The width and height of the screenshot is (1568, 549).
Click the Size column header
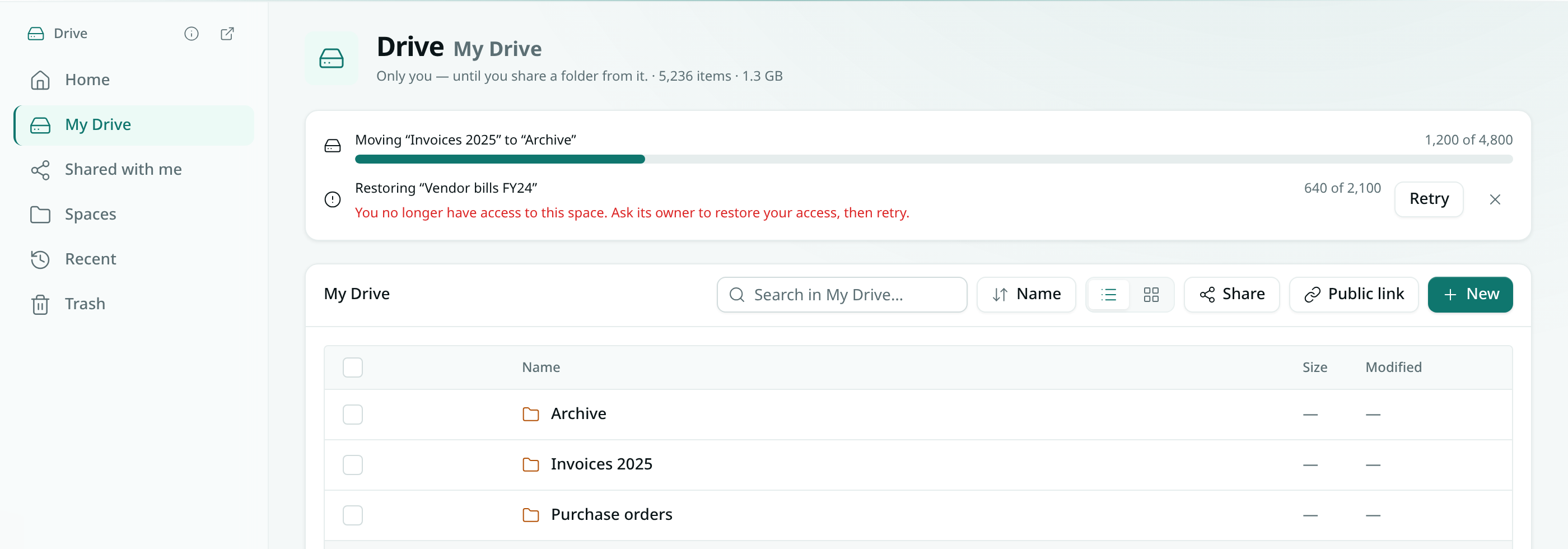(x=1315, y=367)
